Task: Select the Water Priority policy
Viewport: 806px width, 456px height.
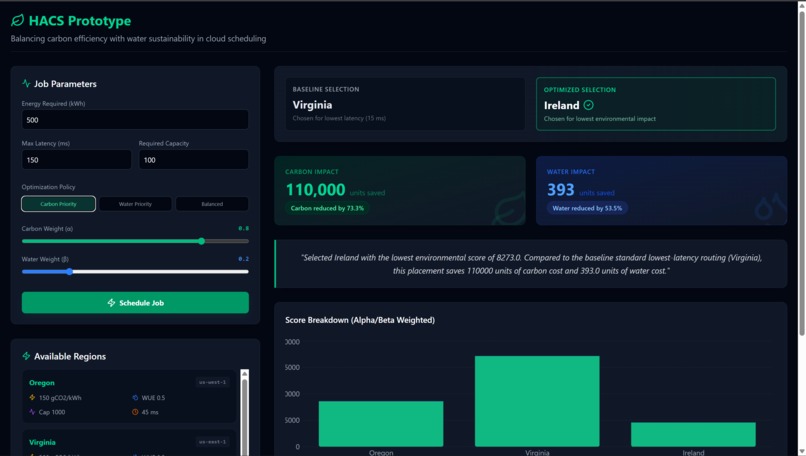Action: point(135,204)
